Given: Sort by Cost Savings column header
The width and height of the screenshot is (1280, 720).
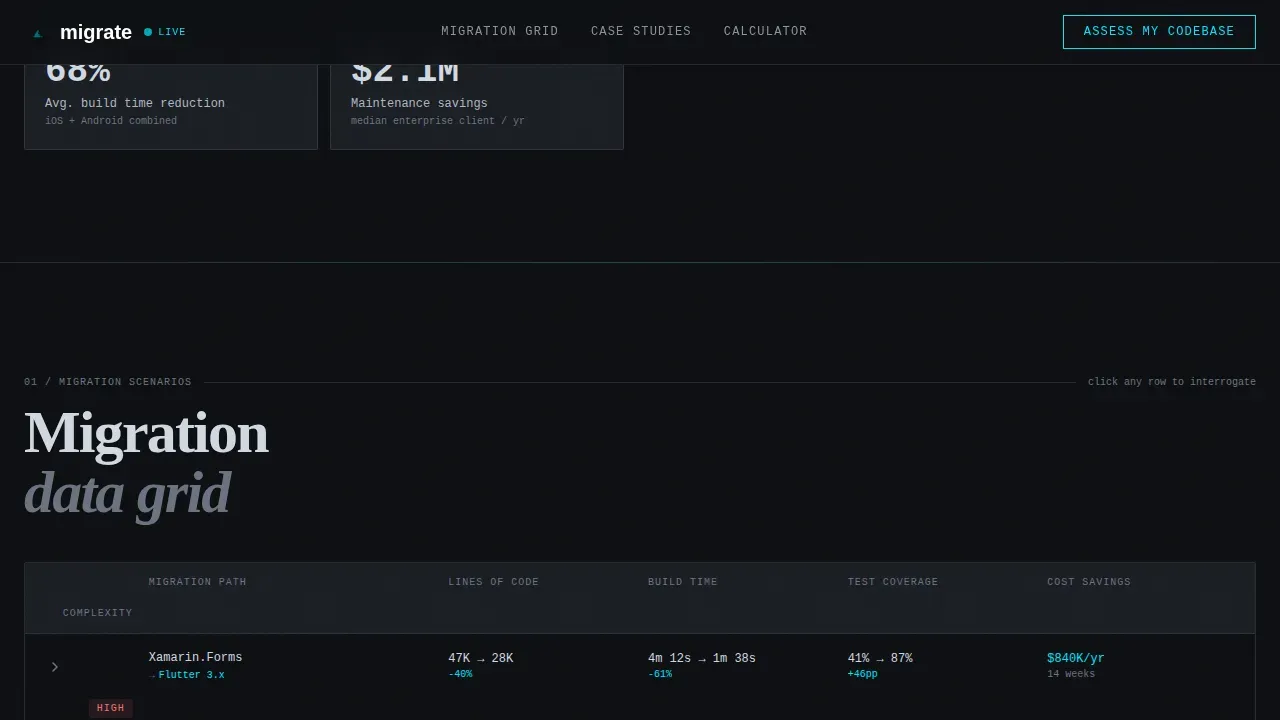Looking at the screenshot, I should pyautogui.click(x=1089, y=582).
